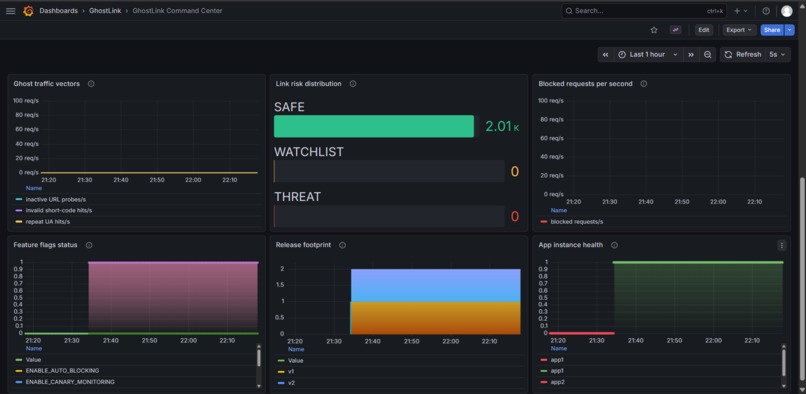Shift time range forward

click(691, 55)
